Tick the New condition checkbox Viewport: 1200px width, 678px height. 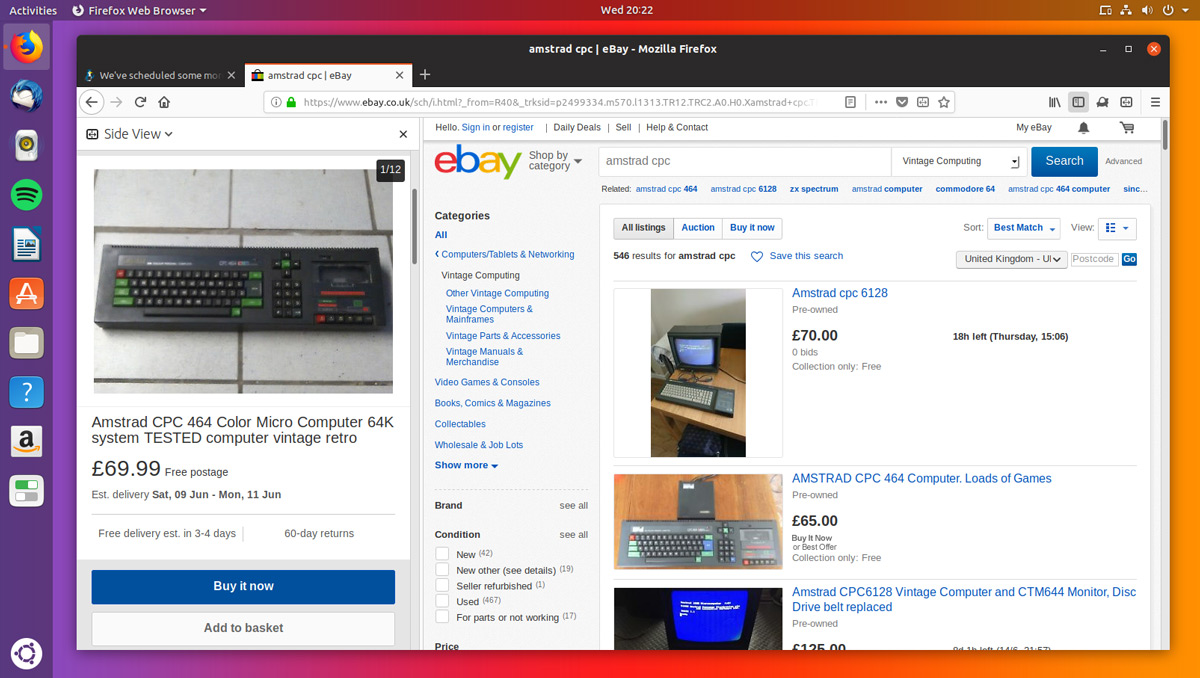click(442, 554)
